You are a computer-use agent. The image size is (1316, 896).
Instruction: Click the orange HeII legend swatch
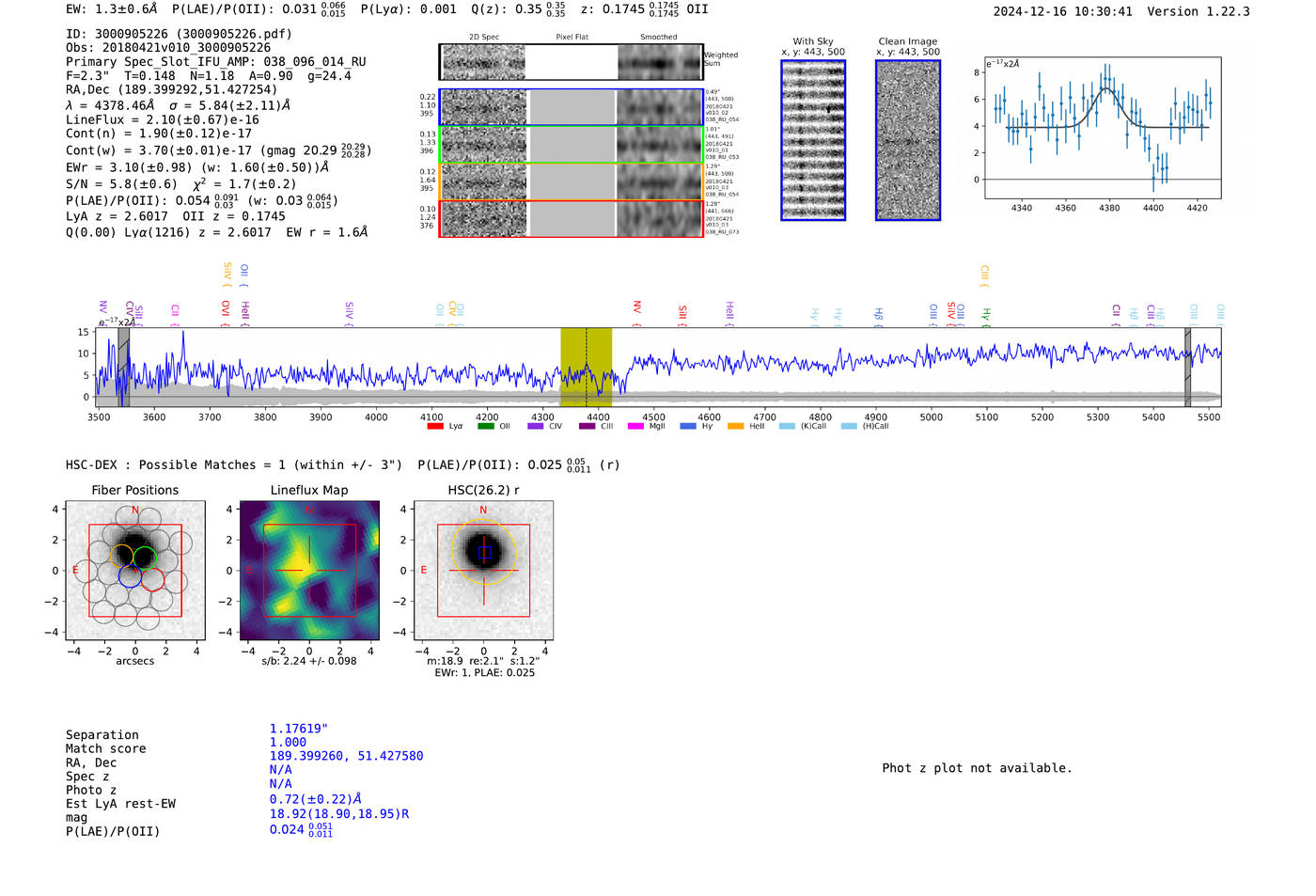[735, 427]
